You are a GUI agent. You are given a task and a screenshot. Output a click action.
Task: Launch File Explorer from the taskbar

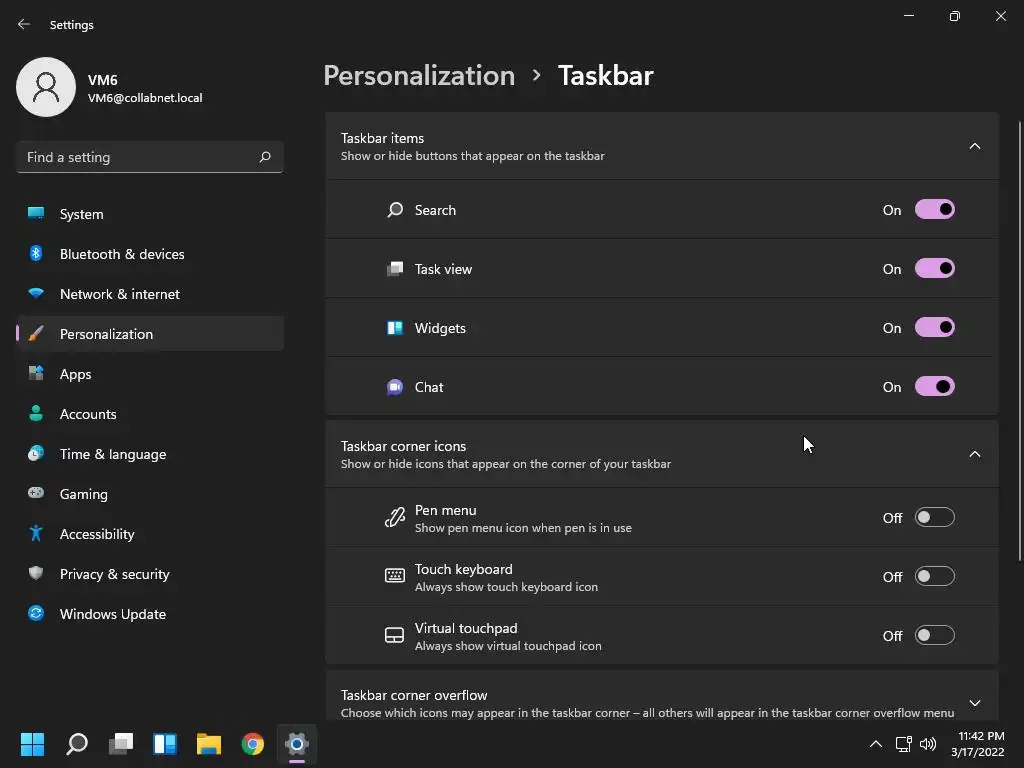point(209,744)
